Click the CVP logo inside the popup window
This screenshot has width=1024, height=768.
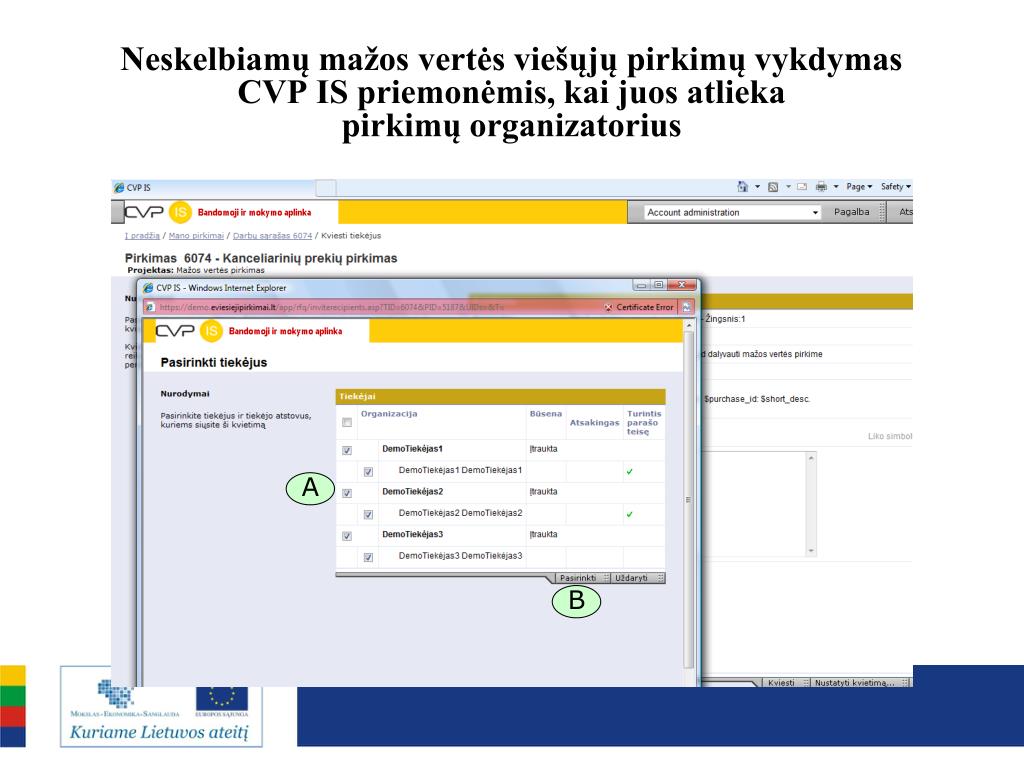tap(175, 330)
